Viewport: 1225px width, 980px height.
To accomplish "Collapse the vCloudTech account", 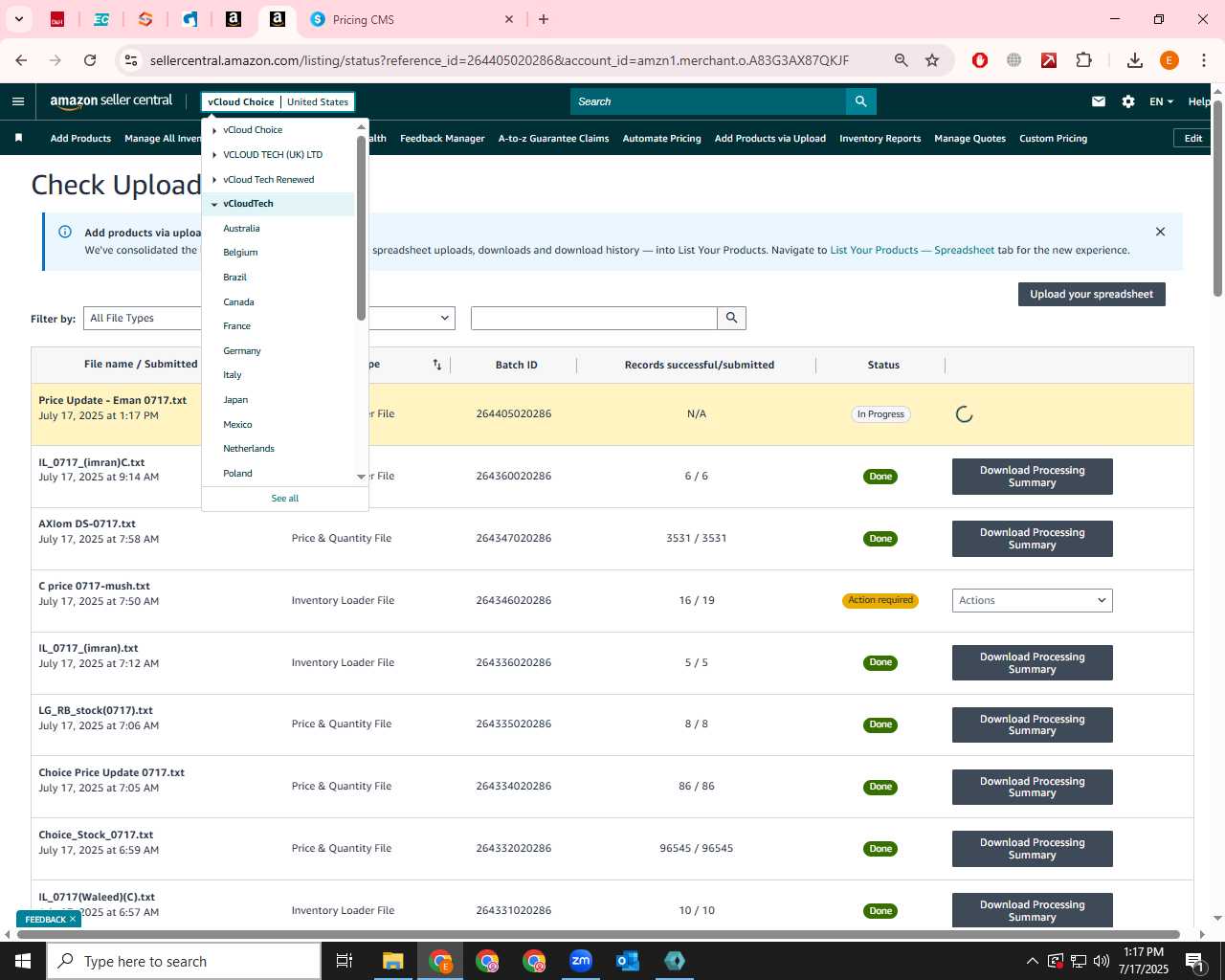I will [x=214, y=204].
